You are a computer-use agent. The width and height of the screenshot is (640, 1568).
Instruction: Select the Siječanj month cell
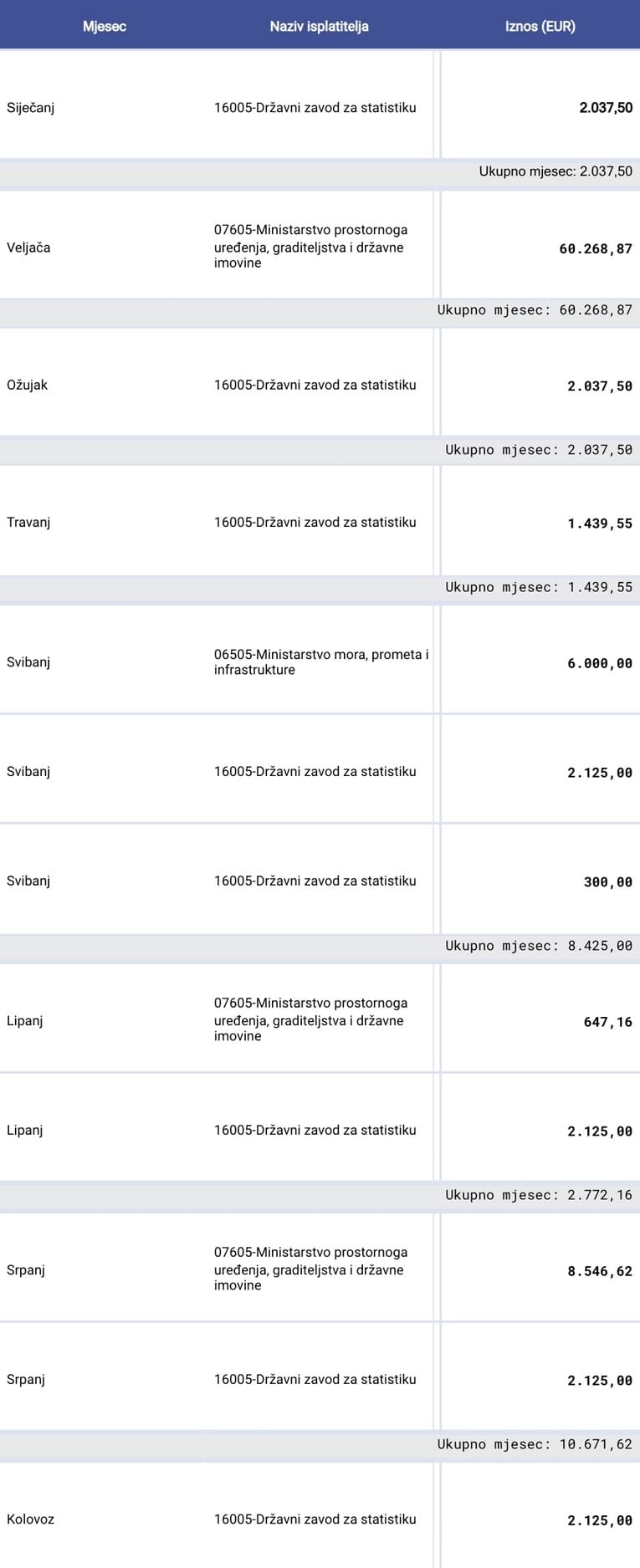[x=31, y=108]
